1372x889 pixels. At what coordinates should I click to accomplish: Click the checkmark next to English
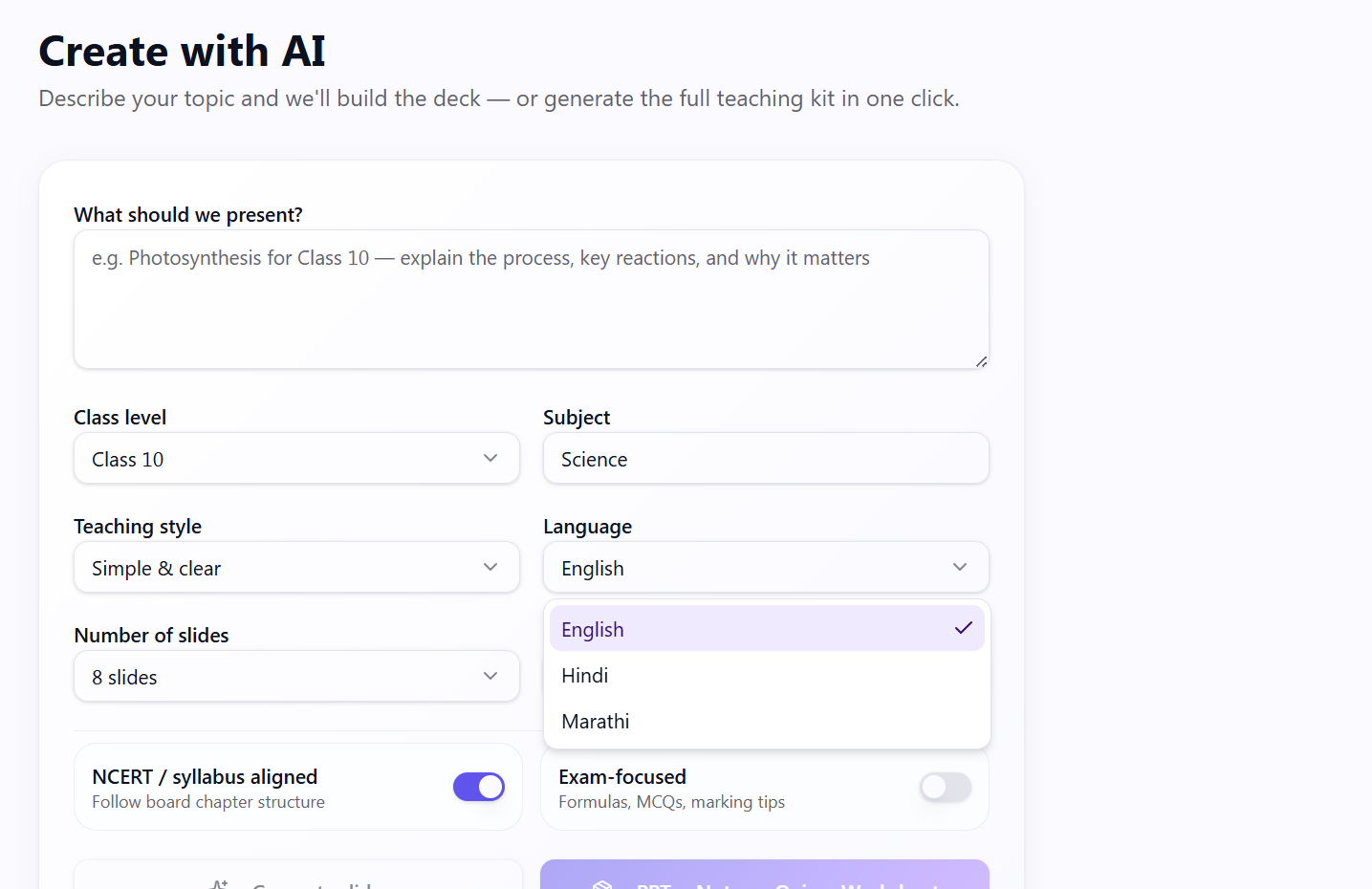coord(964,628)
